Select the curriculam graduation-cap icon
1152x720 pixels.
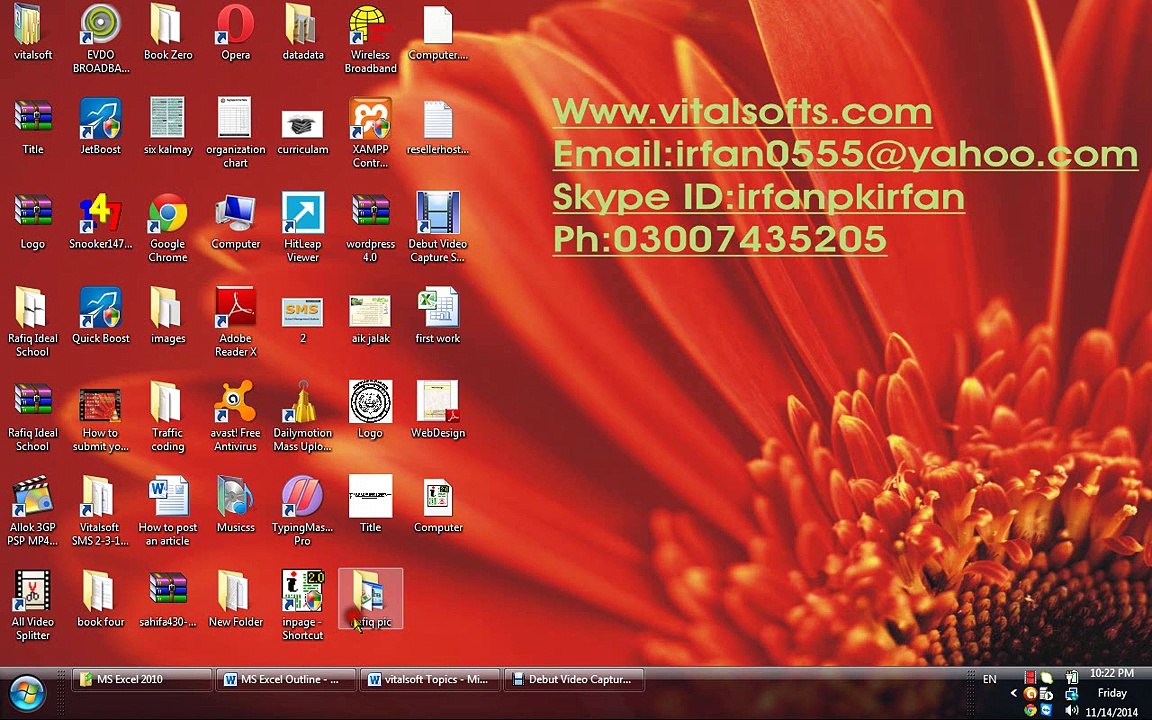tap(303, 132)
